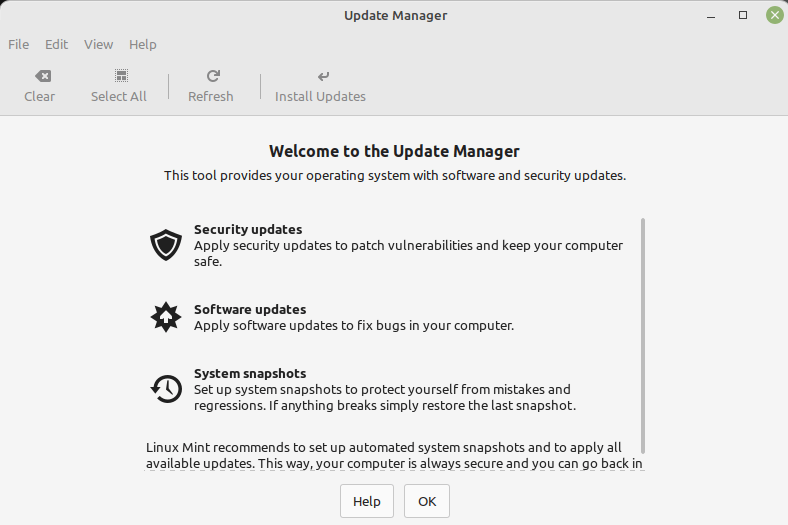The width and height of the screenshot is (788, 525).
Task: Open the Help menu in menu bar
Action: pos(143,44)
